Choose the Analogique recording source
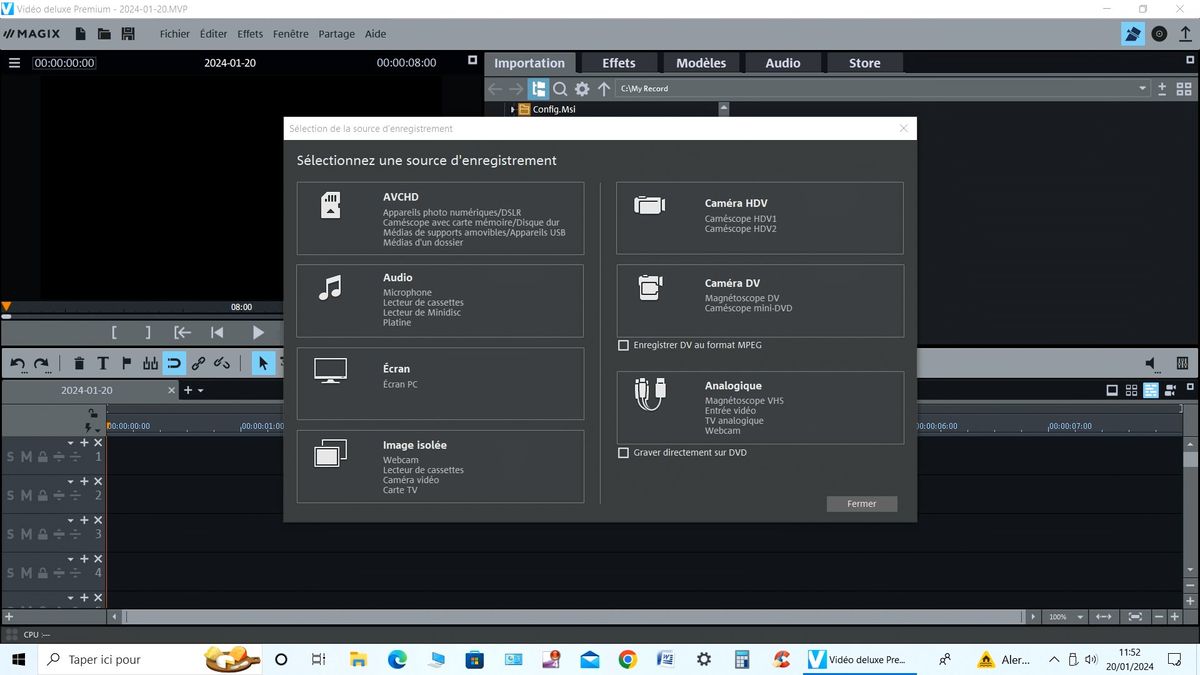Image resolution: width=1200 pixels, height=675 pixels. point(759,407)
